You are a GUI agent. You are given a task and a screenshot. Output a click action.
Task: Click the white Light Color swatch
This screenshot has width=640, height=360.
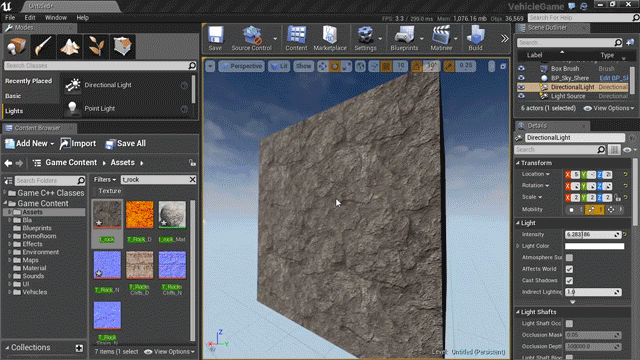(x=594, y=246)
